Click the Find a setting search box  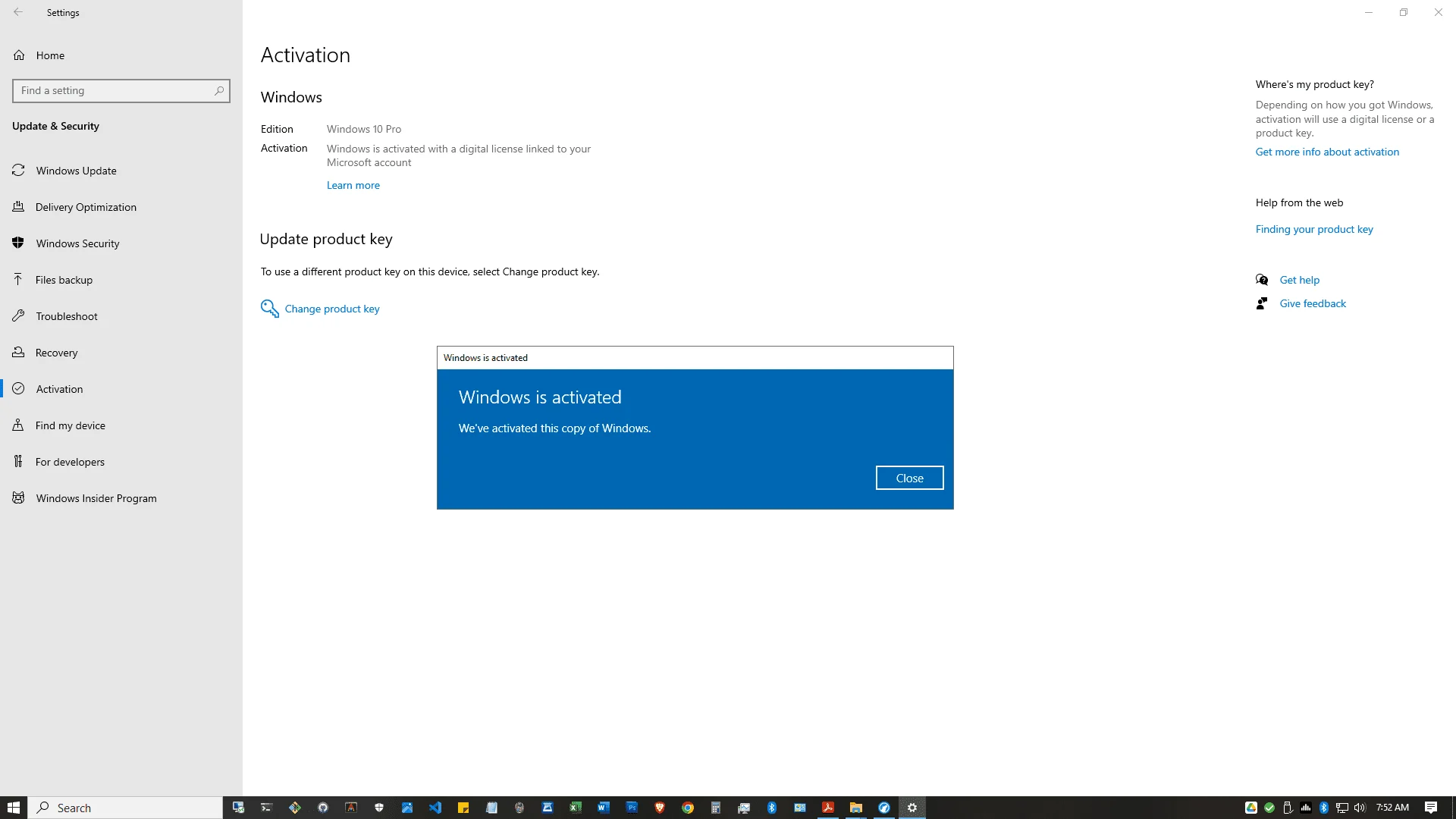tap(121, 91)
